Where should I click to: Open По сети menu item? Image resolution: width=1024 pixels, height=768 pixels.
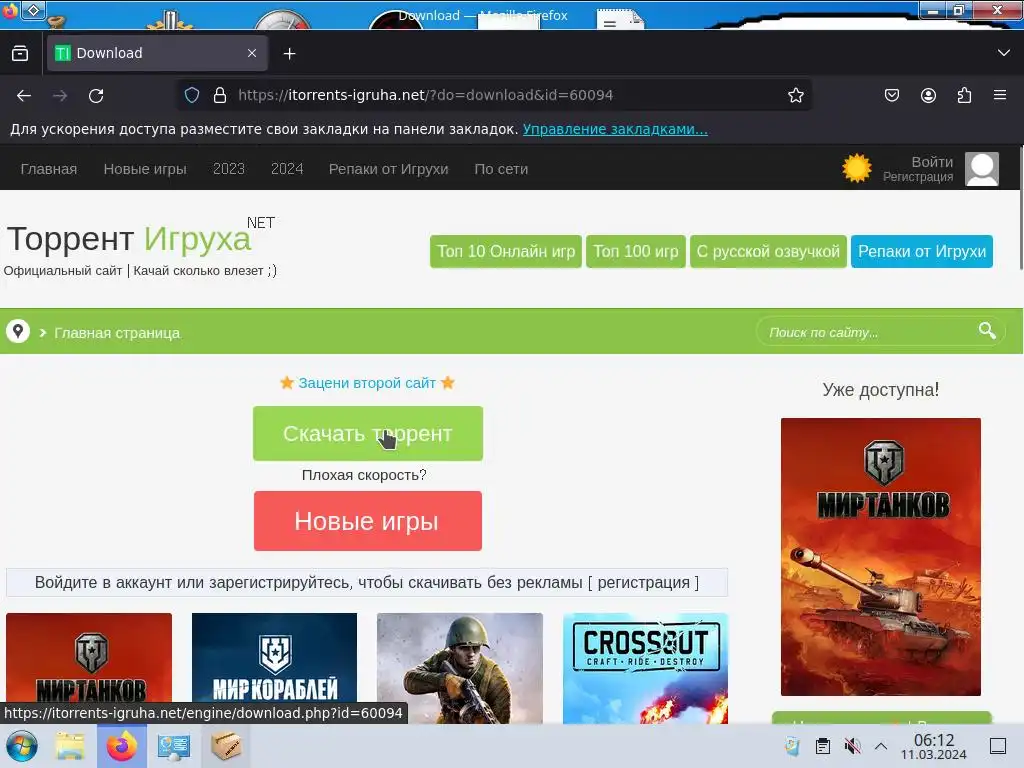click(x=501, y=169)
